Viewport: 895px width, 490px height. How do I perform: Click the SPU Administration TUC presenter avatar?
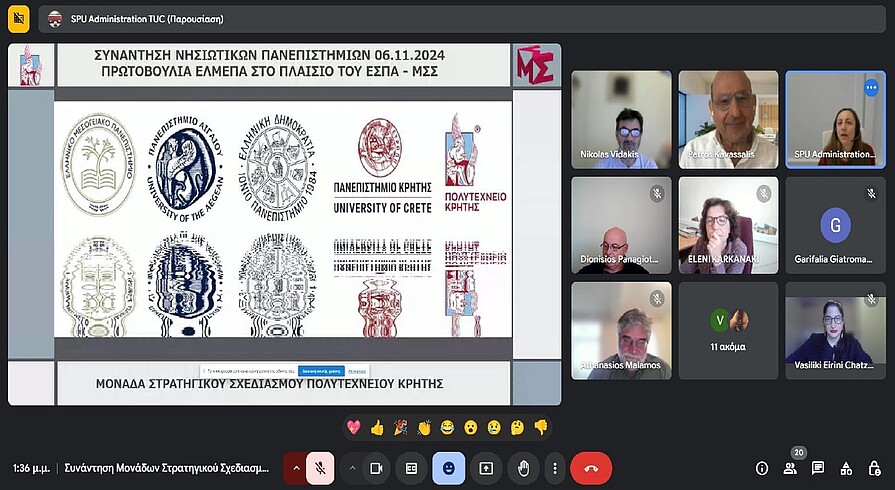pyautogui.click(x=55, y=19)
